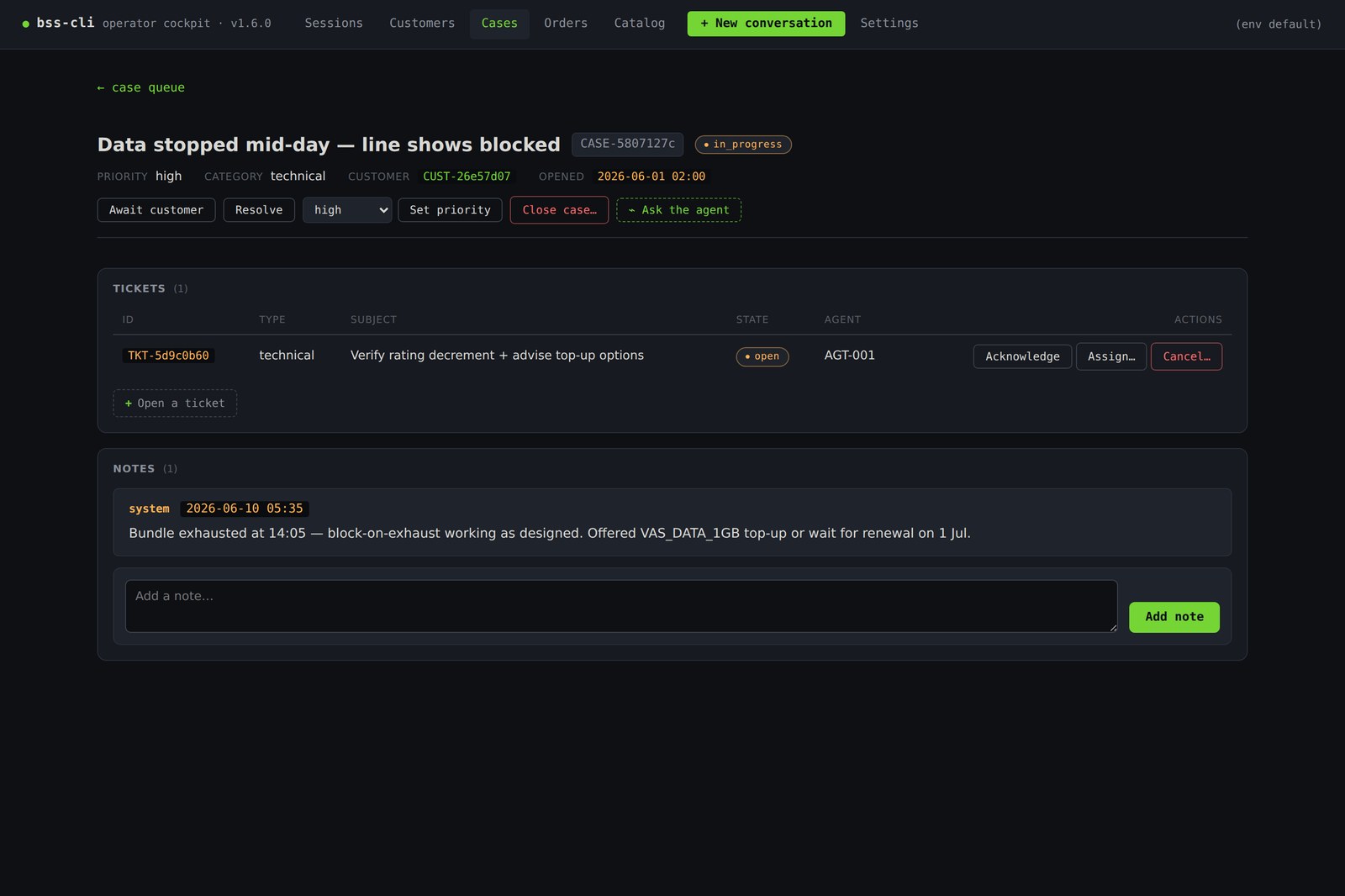Click the Await customer button
This screenshot has height=896, width=1345.
point(156,210)
